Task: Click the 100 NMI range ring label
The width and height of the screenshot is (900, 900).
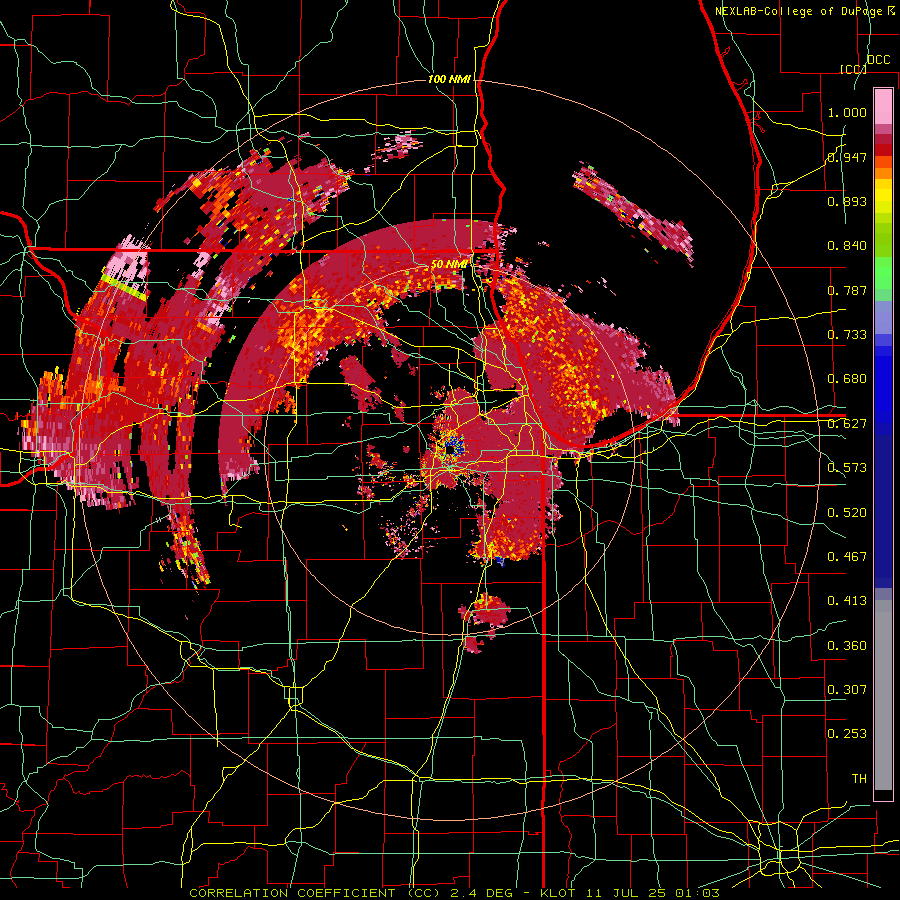Action: (449, 79)
